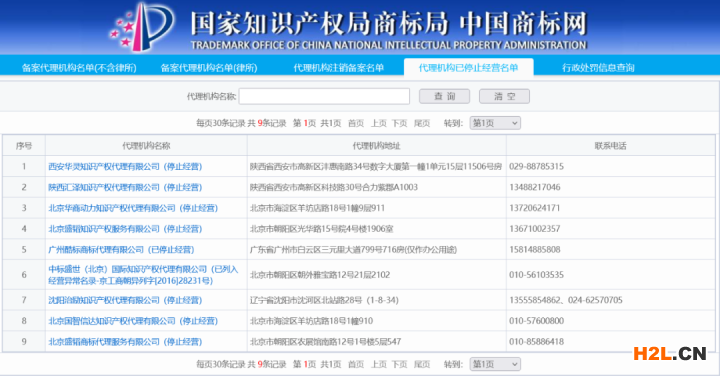Open the 代理机构注销备案名单 tab
Image resolution: width=720 pixels, height=376 pixels.
[x=338, y=68]
